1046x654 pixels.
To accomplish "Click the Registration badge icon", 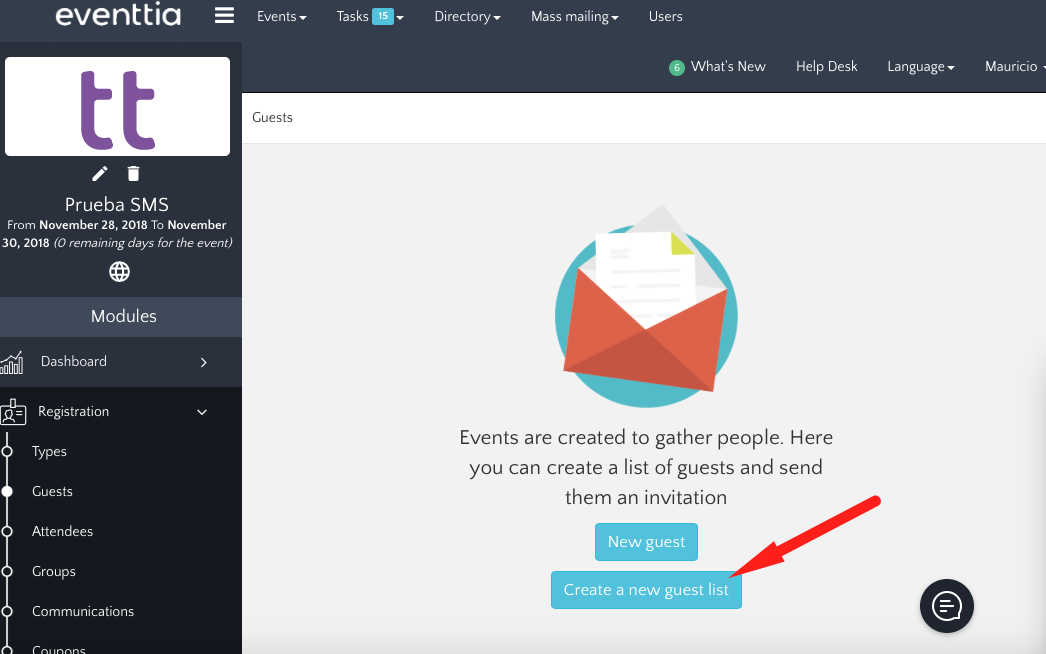I will point(13,412).
